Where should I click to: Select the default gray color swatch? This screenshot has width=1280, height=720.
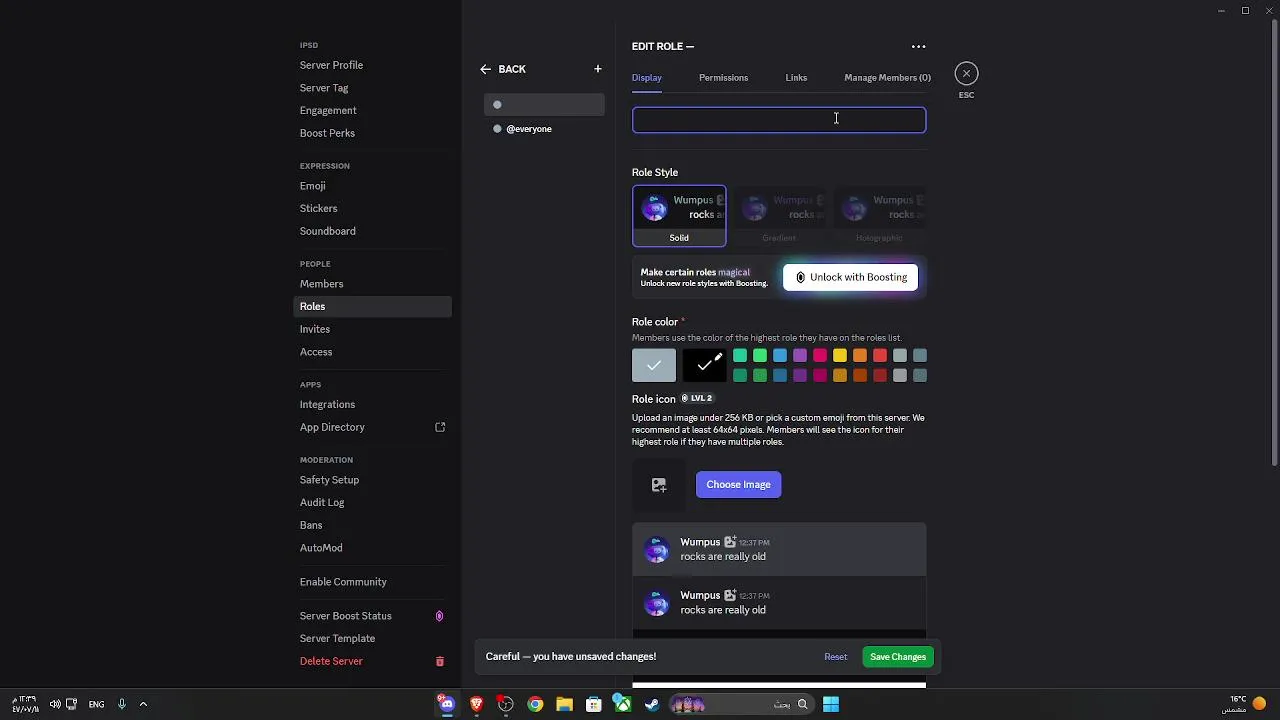click(654, 365)
